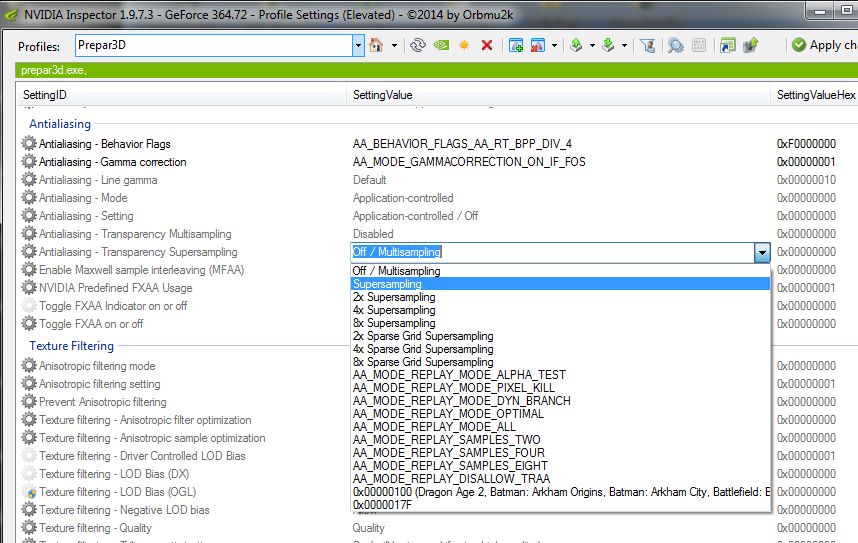The image size is (858, 543).
Task: Sort by the SettingID column header
Action: [x=181, y=95]
